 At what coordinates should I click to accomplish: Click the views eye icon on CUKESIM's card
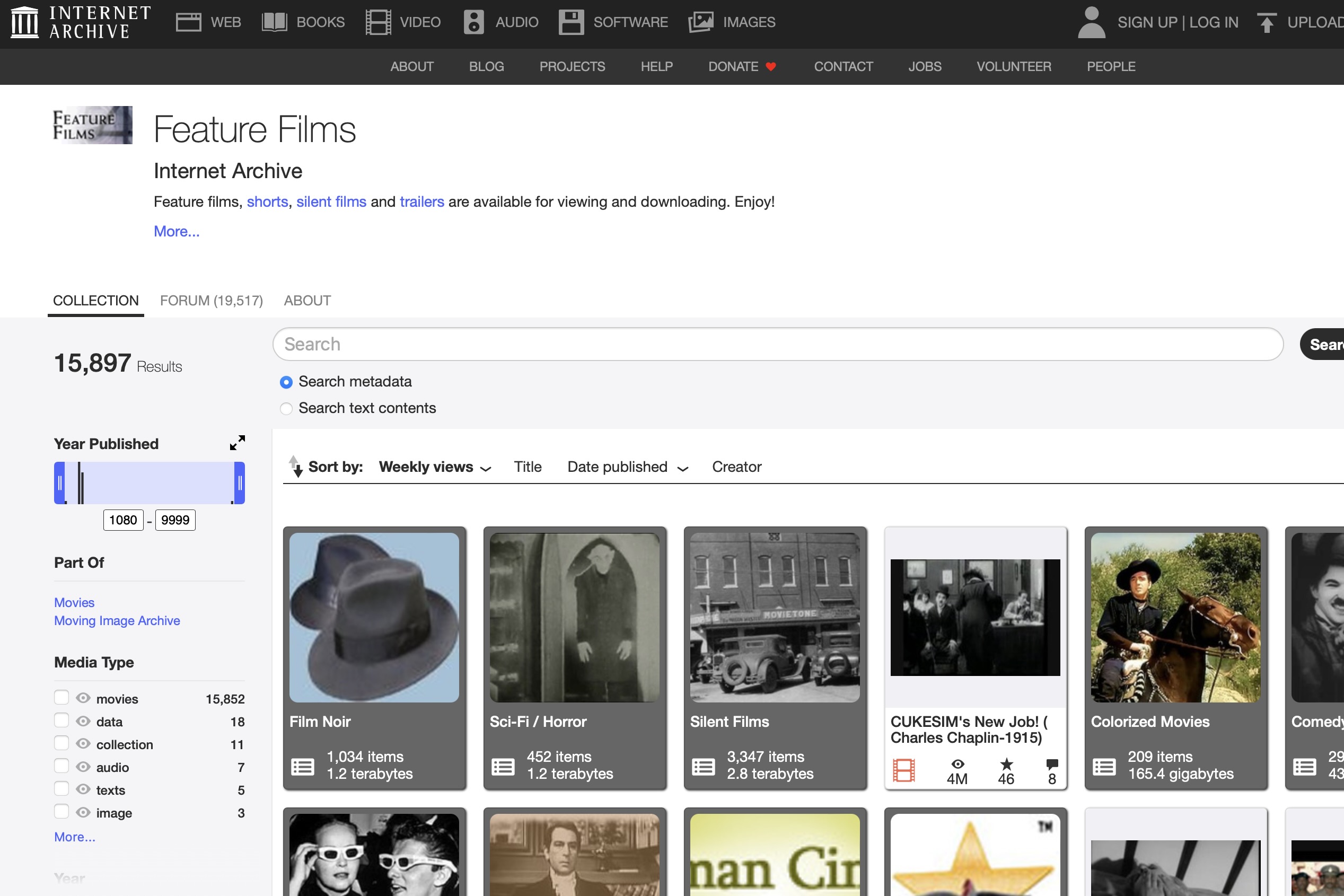(x=958, y=764)
